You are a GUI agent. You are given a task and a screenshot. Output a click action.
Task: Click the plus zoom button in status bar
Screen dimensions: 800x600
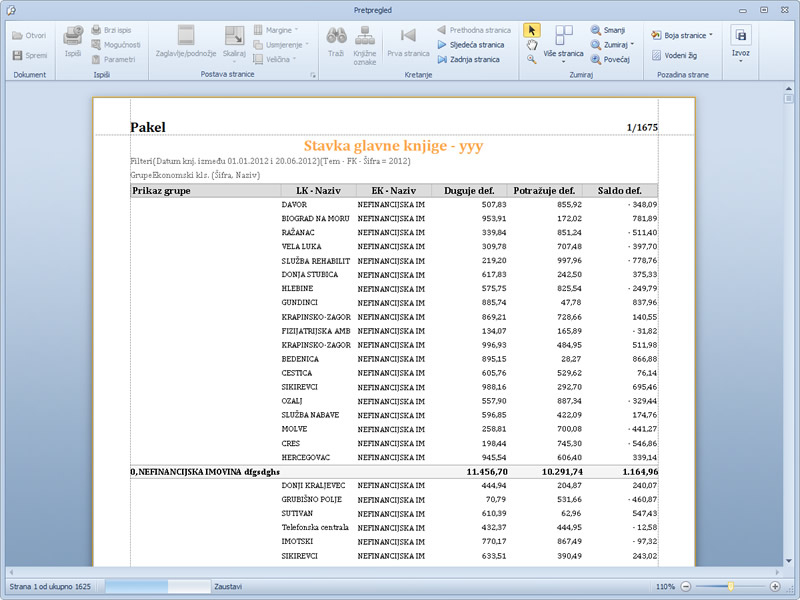point(775,587)
